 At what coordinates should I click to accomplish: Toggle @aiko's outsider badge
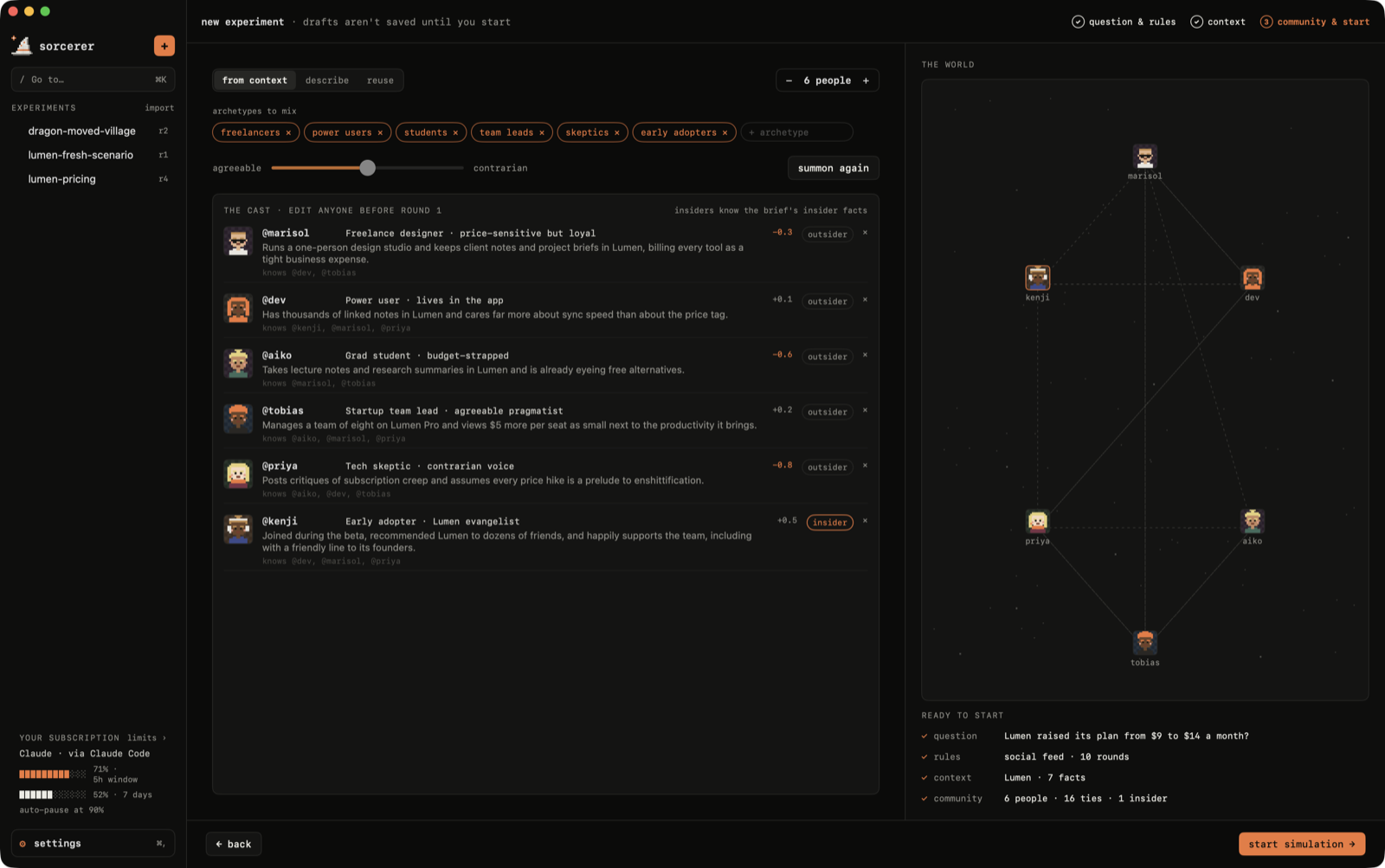(828, 357)
